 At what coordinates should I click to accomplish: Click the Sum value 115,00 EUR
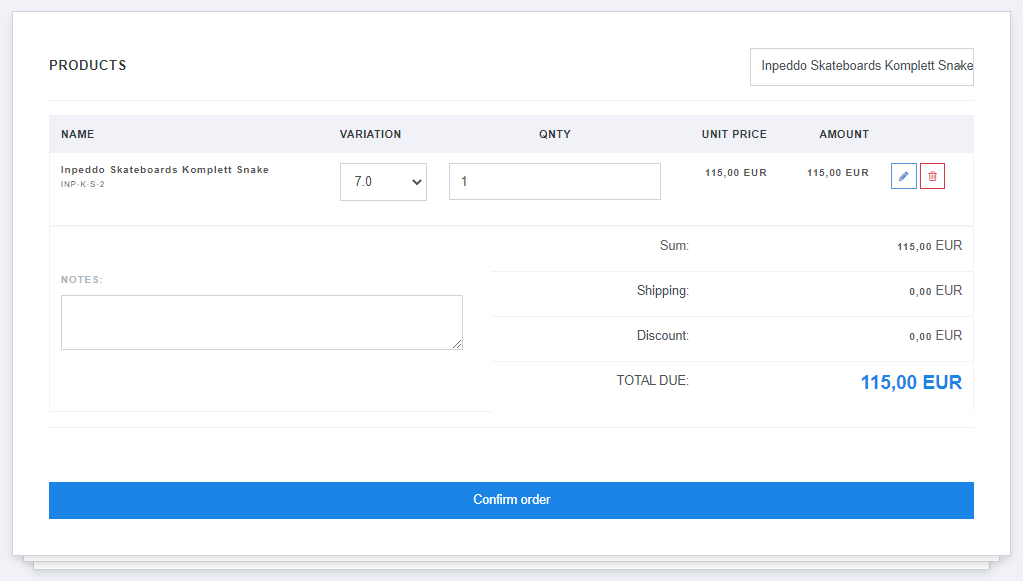pyautogui.click(x=929, y=246)
